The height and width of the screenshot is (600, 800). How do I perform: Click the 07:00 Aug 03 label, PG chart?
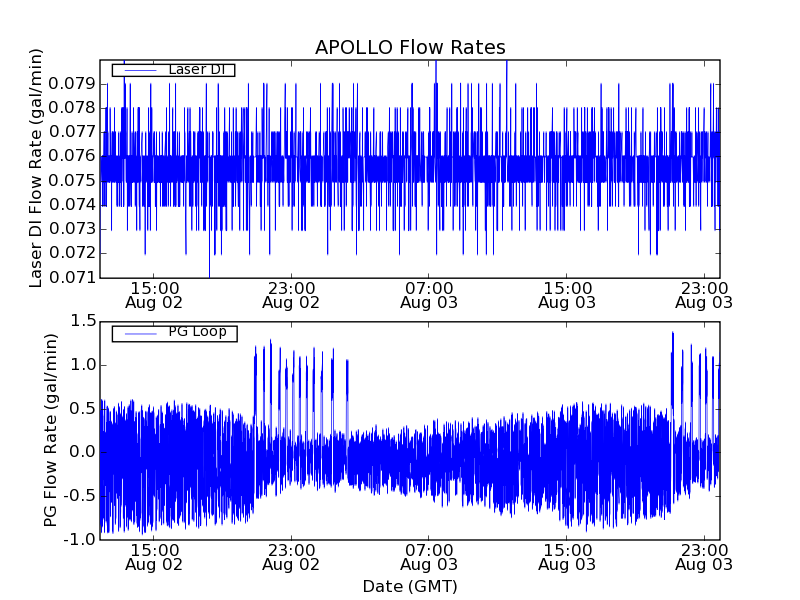[429, 557]
